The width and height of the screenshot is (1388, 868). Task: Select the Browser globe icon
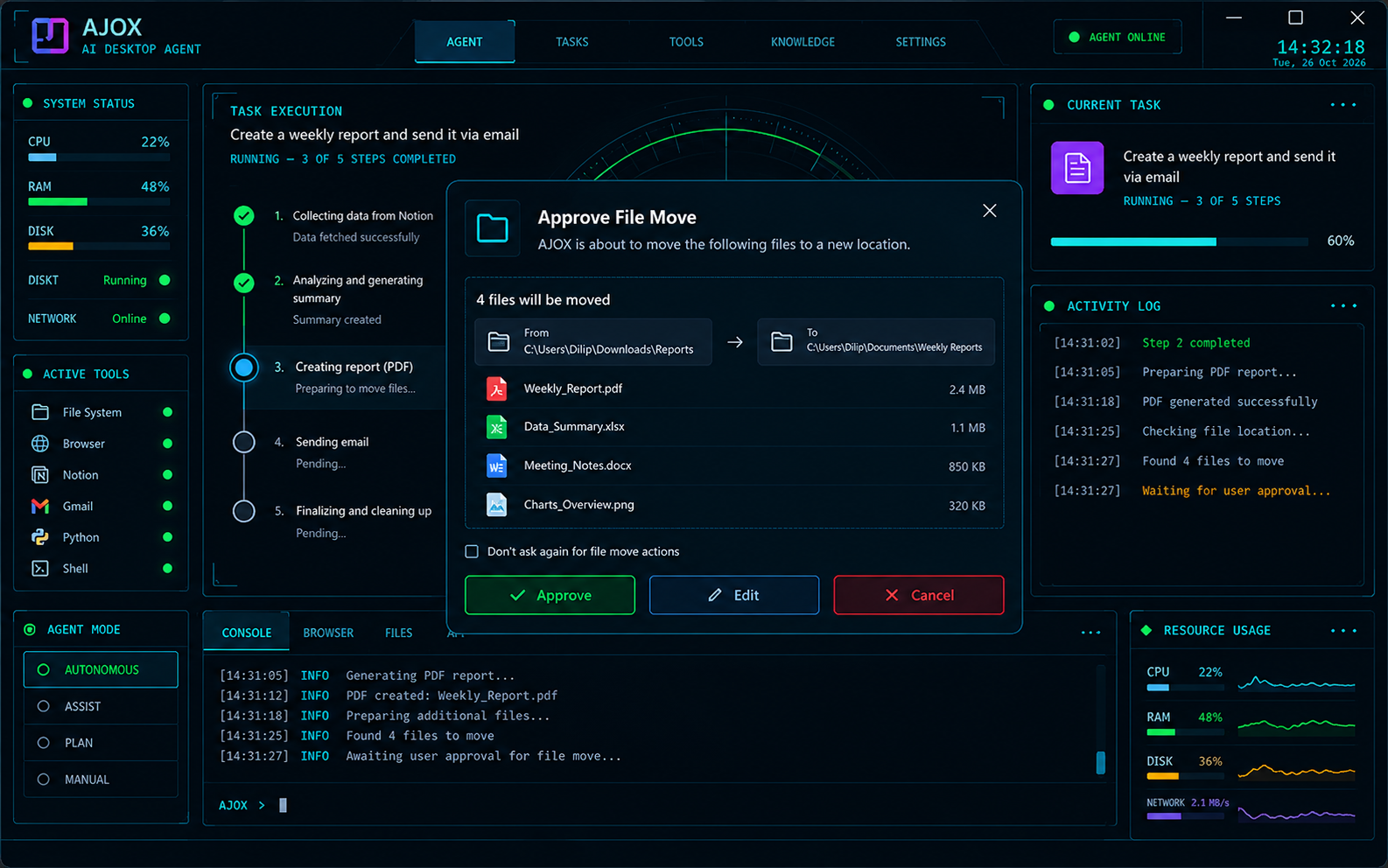click(x=40, y=444)
